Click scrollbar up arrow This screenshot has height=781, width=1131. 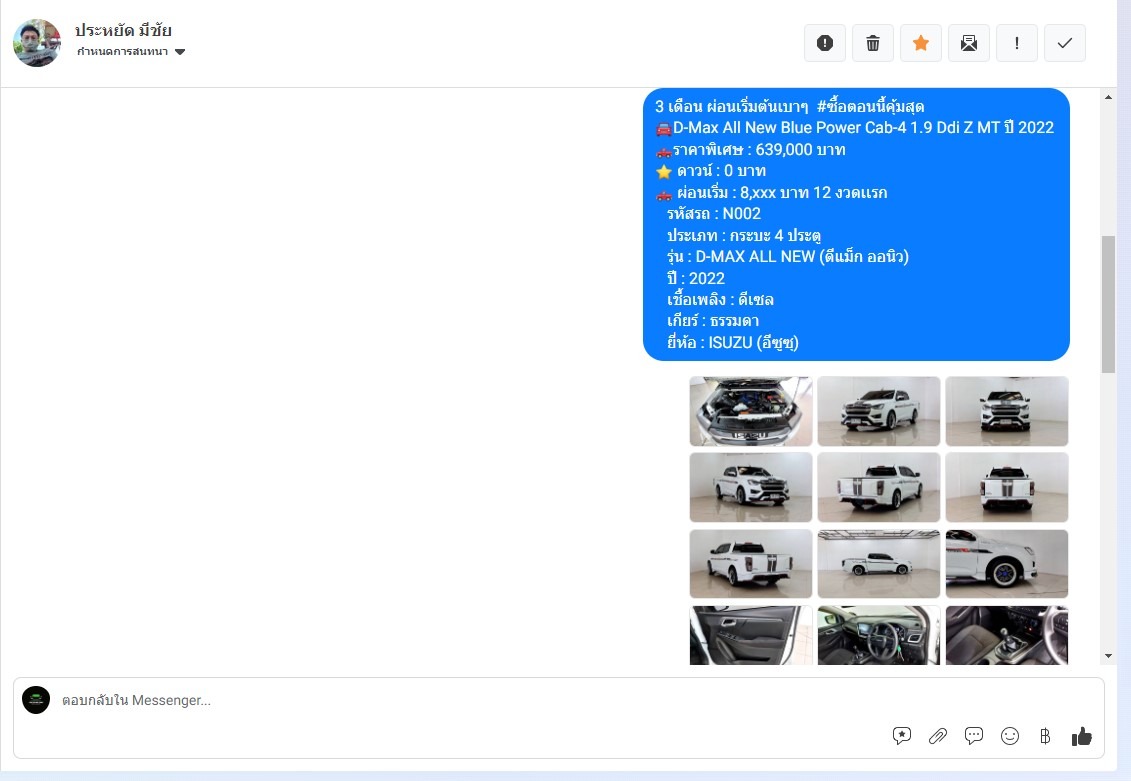tap(1109, 97)
